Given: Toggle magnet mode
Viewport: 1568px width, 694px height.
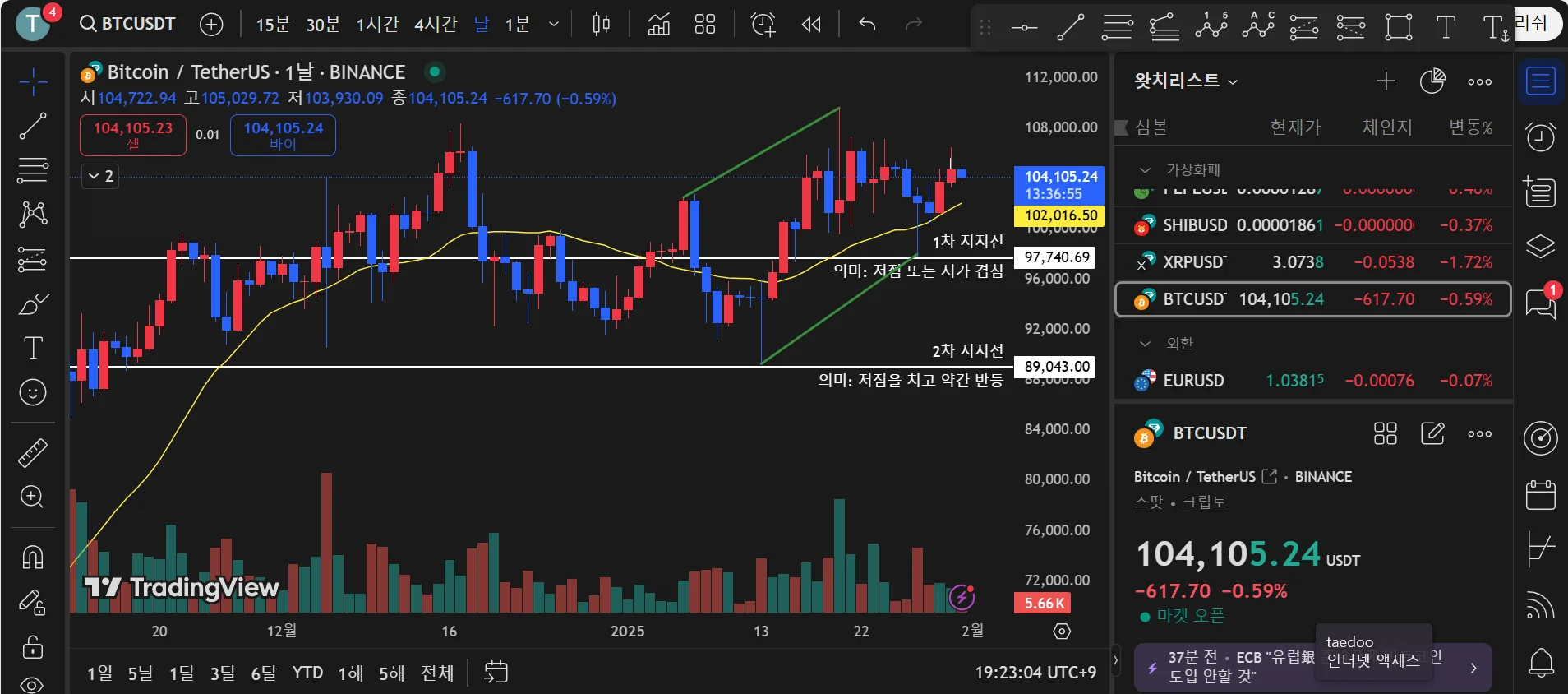Looking at the screenshot, I should [33, 558].
